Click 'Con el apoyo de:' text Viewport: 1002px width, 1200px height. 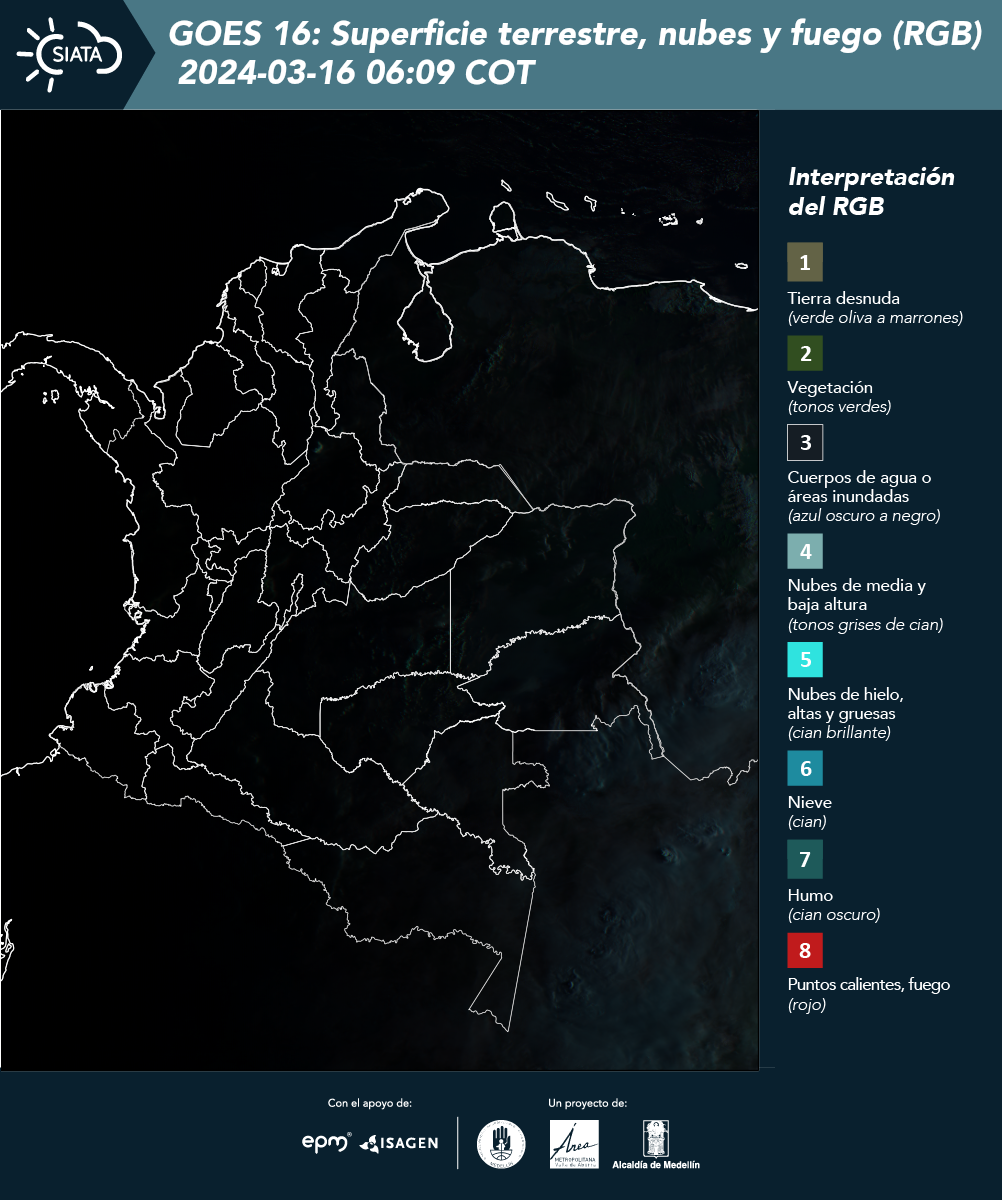[x=370, y=1103]
